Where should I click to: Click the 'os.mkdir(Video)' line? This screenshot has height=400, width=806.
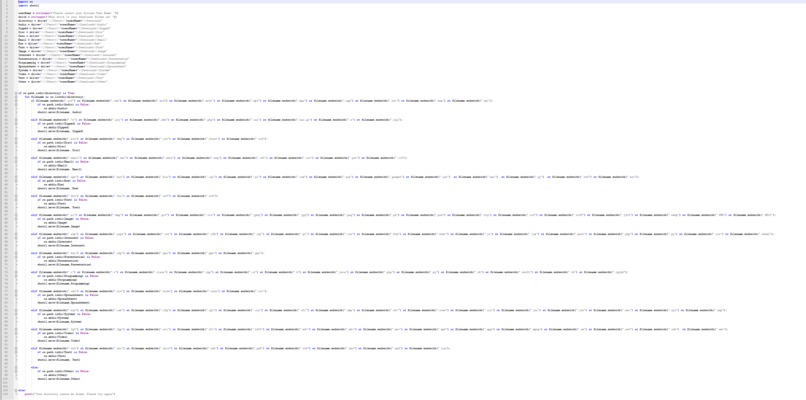point(56,337)
